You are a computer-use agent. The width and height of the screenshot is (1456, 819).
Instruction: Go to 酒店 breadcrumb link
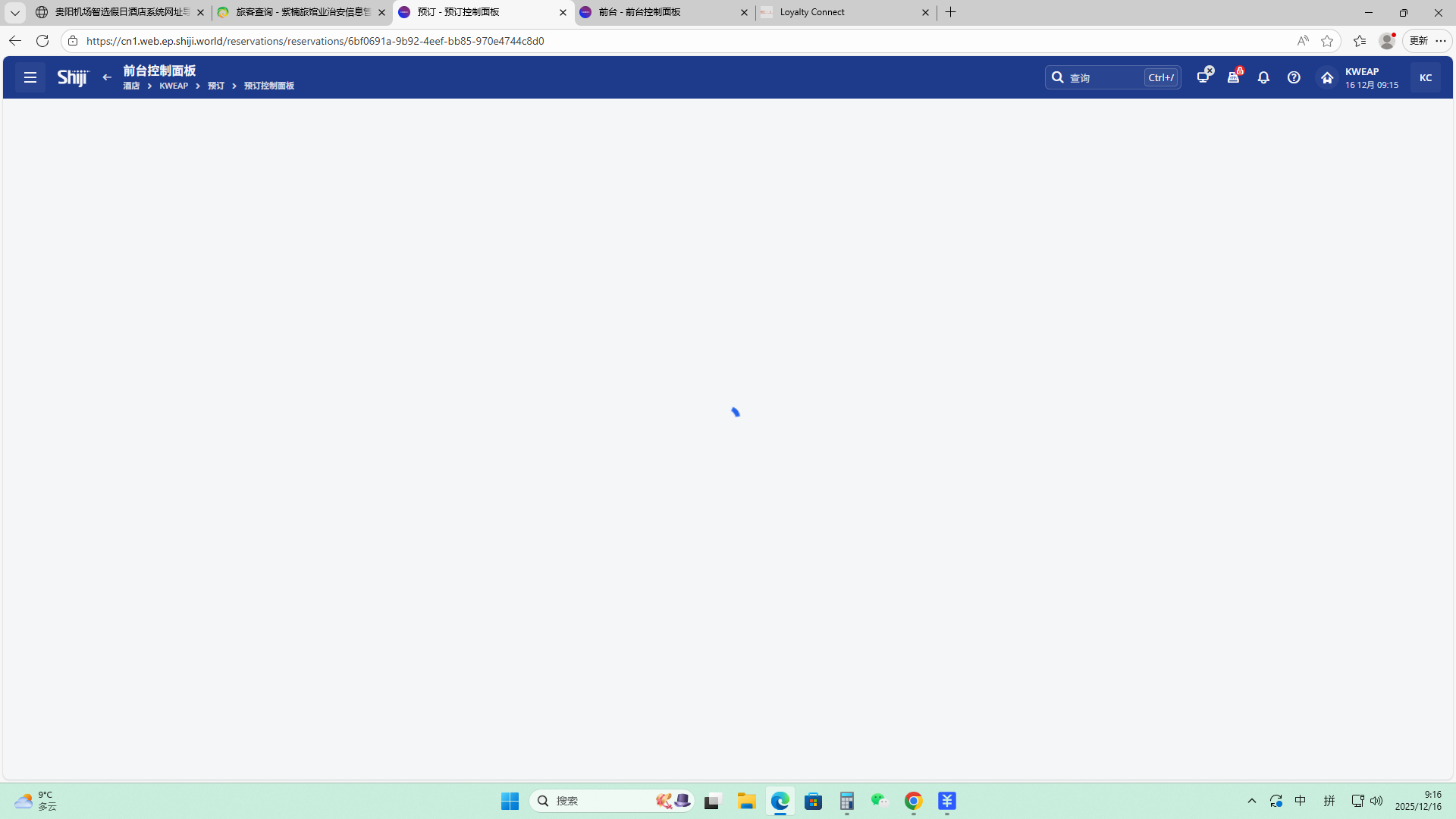coord(131,86)
